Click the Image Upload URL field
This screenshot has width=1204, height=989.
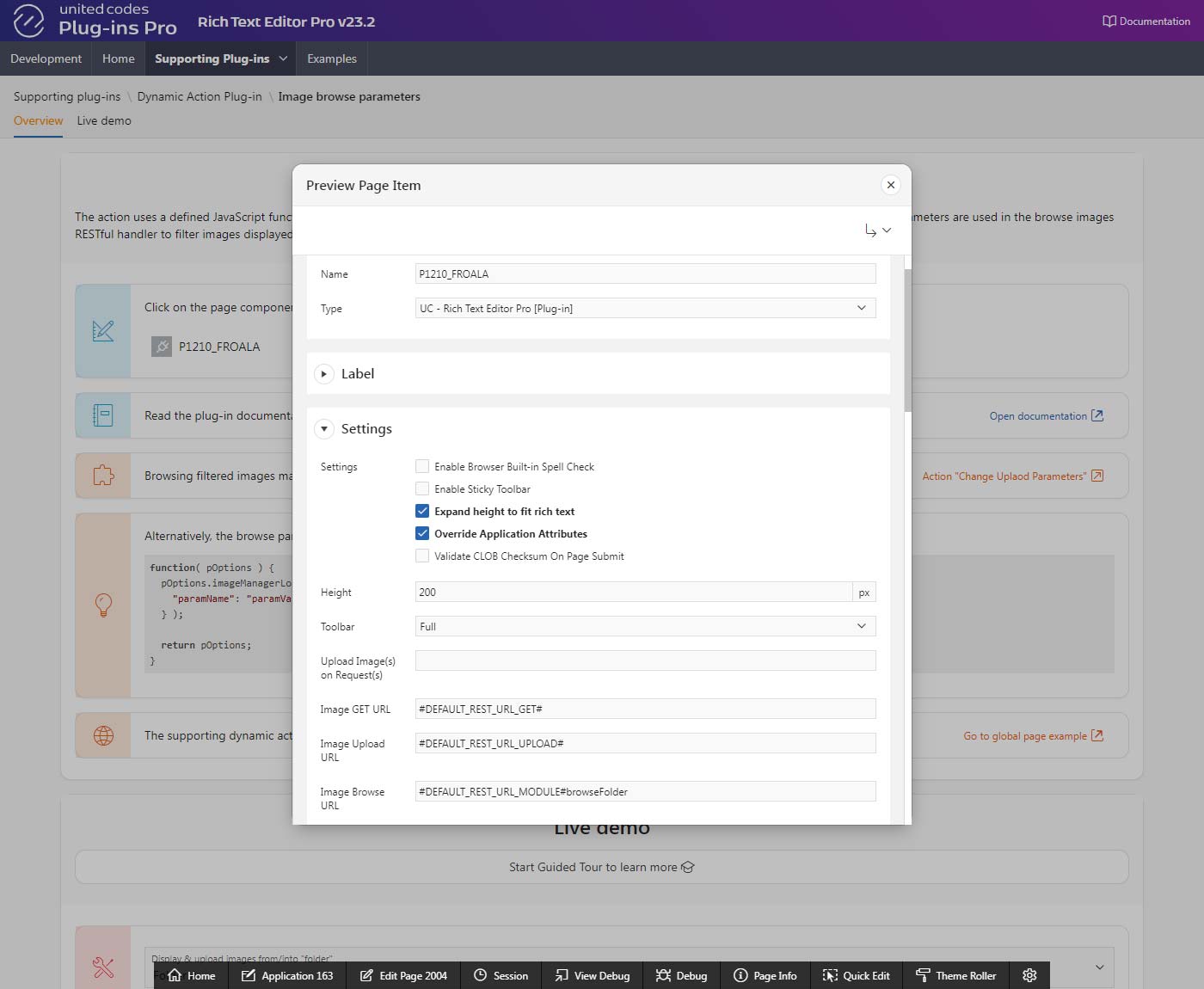[645, 743]
